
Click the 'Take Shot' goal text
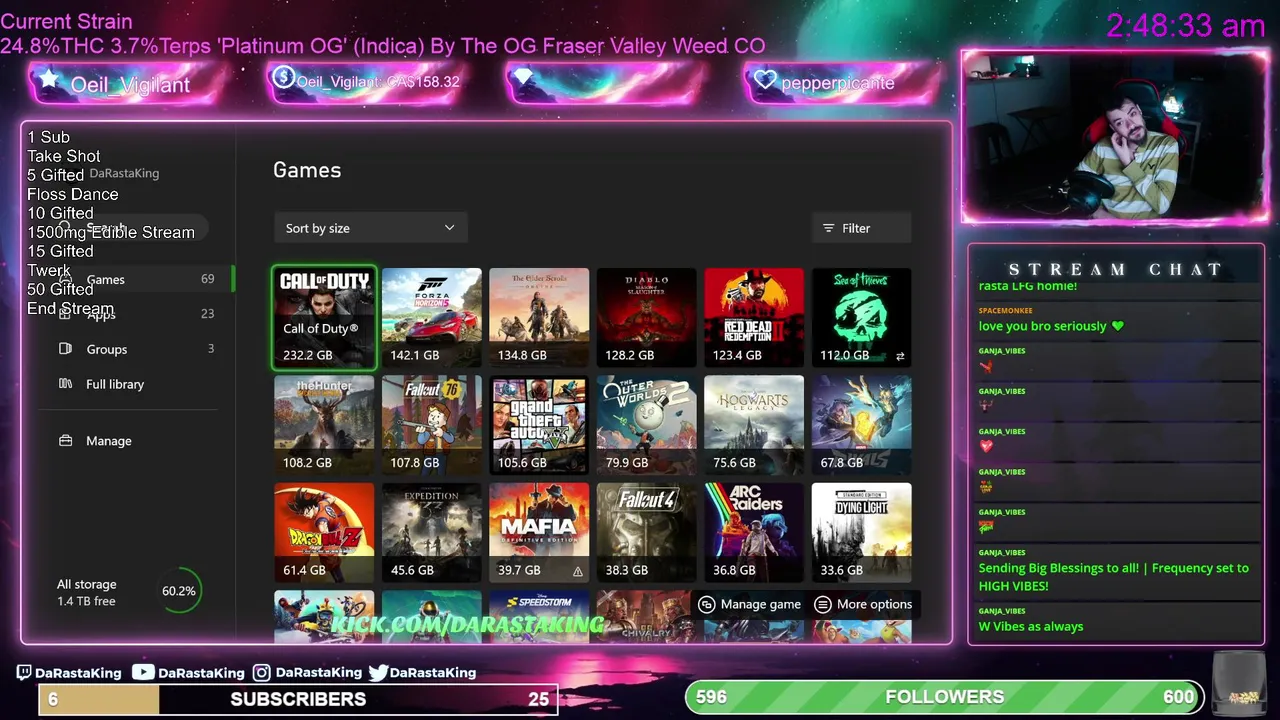[x=63, y=156]
